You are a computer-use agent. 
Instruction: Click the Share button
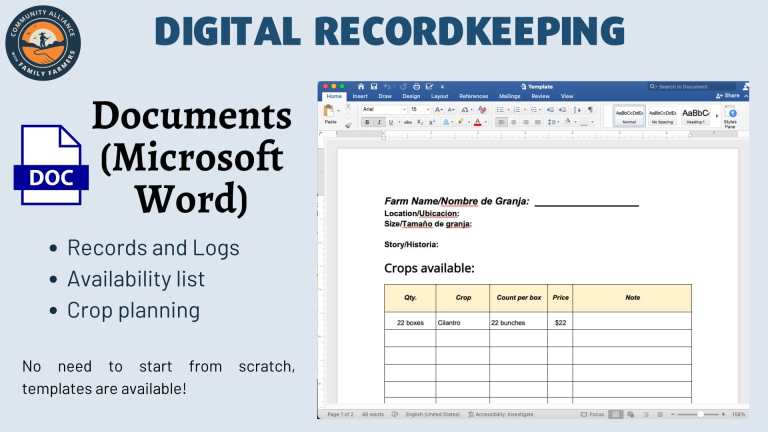point(726,96)
